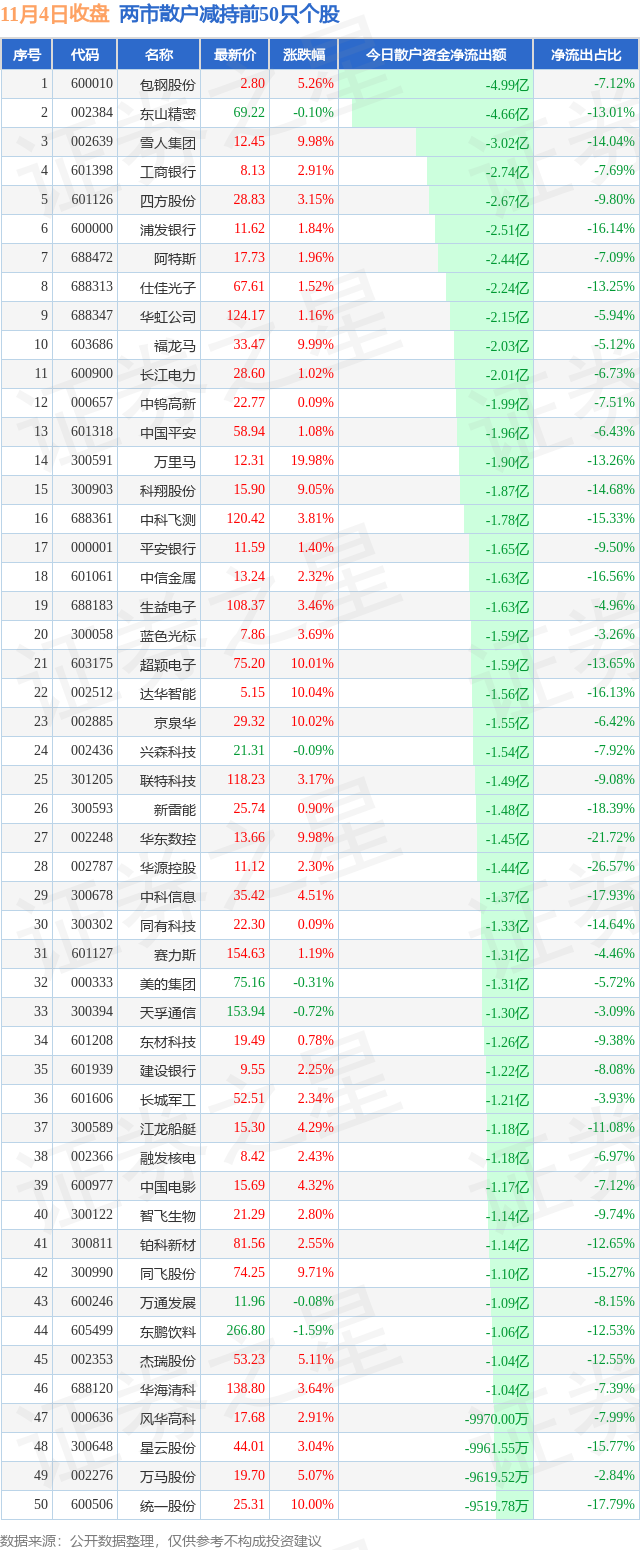640x1550 pixels.
Task: Click 中信金属 outflow ratio -16.56%
Action: [612, 578]
